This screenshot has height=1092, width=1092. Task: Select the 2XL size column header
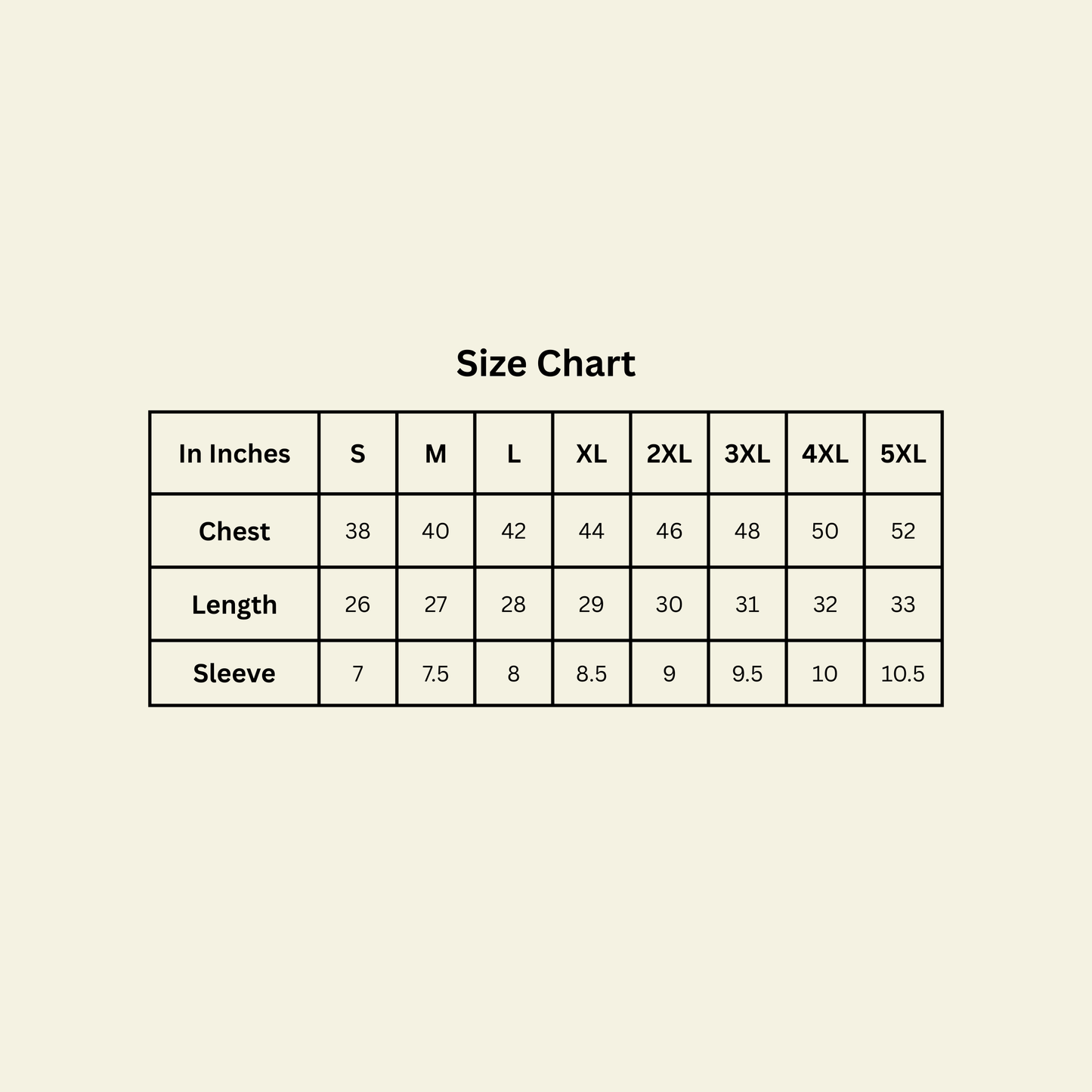pyautogui.click(x=669, y=453)
